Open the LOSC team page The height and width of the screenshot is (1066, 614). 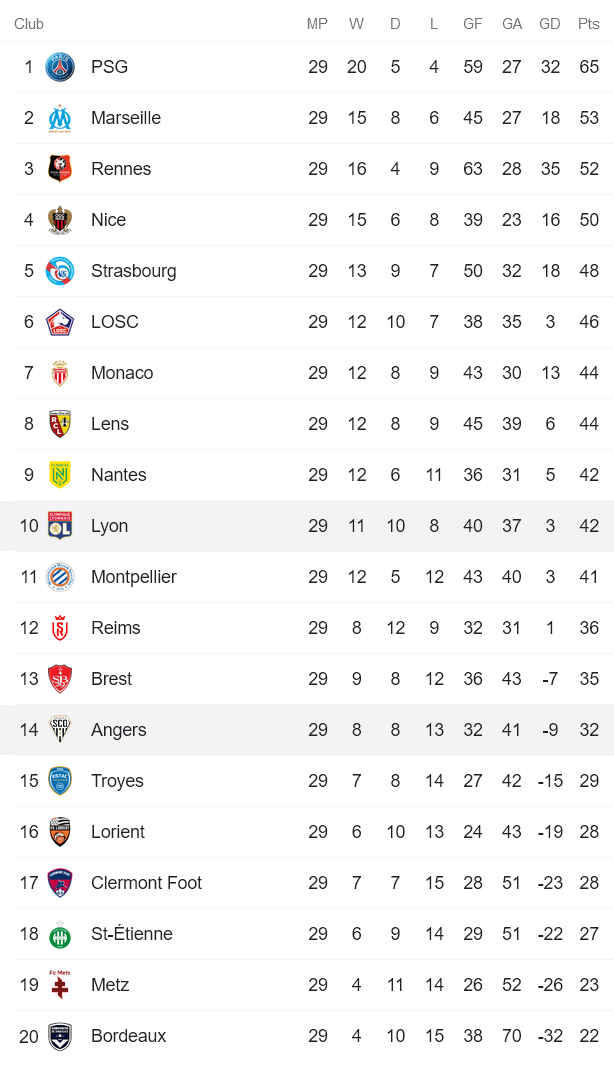pos(113,322)
